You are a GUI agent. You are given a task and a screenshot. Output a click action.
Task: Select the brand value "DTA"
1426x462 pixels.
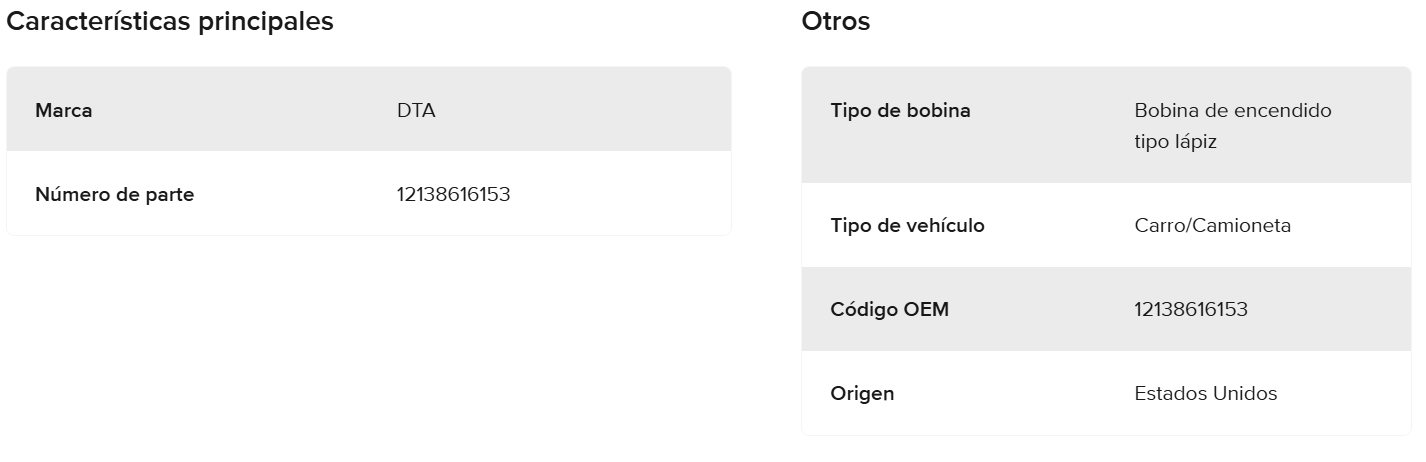[416, 111]
